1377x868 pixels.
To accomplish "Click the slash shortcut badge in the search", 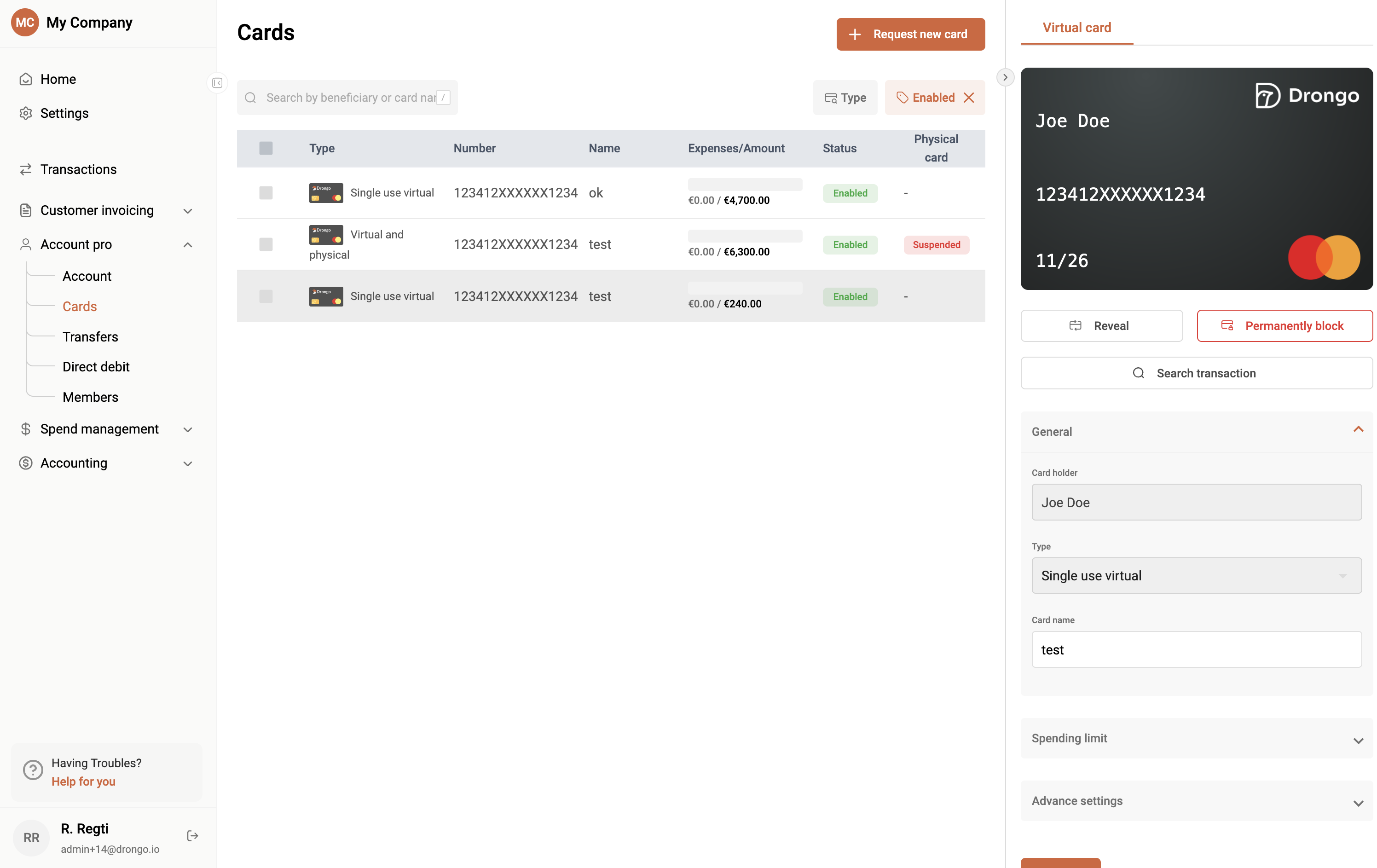I will point(443,98).
